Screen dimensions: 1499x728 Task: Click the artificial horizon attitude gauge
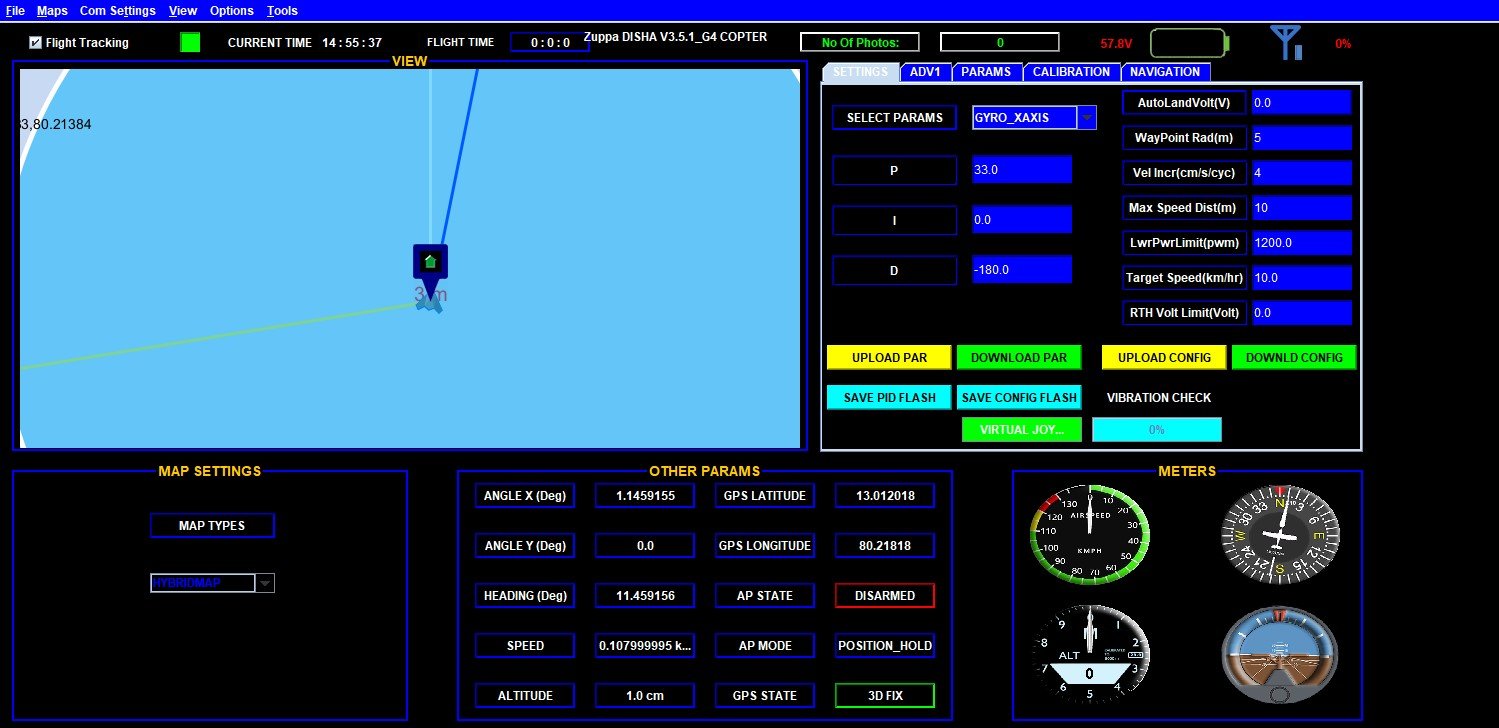point(1279,650)
